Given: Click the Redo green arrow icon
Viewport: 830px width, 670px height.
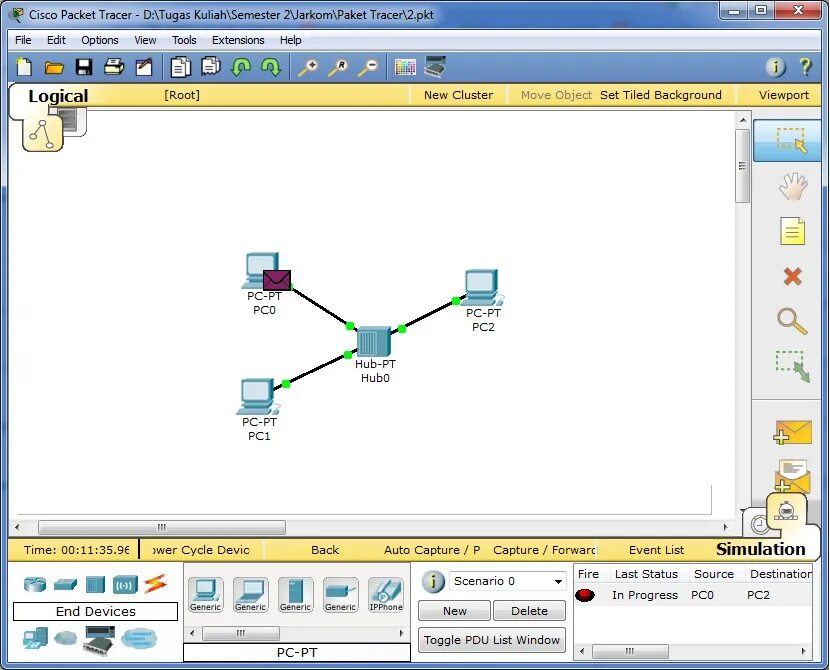Looking at the screenshot, I should tap(271, 67).
